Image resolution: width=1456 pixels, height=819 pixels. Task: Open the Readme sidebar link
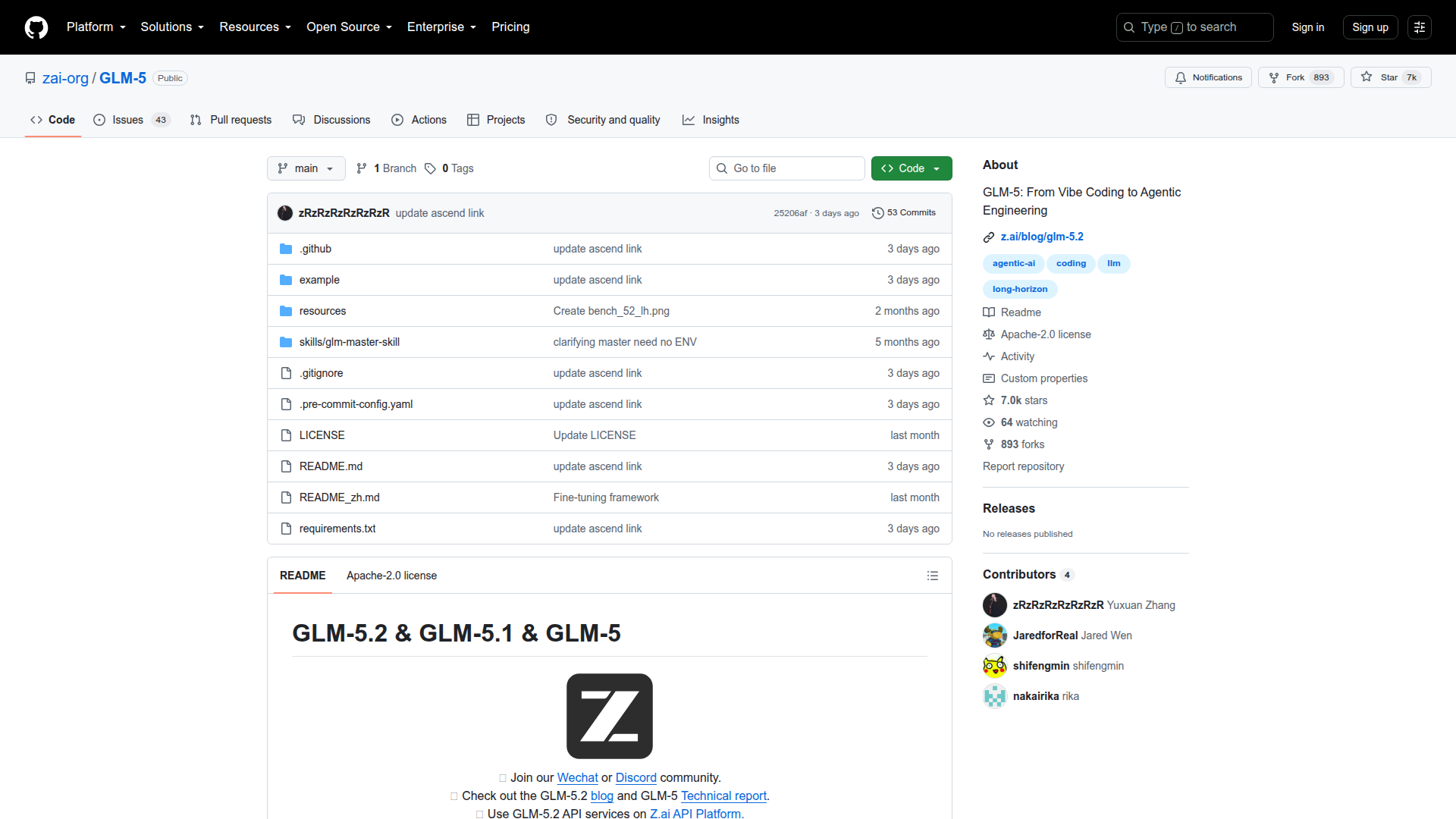[1012, 312]
